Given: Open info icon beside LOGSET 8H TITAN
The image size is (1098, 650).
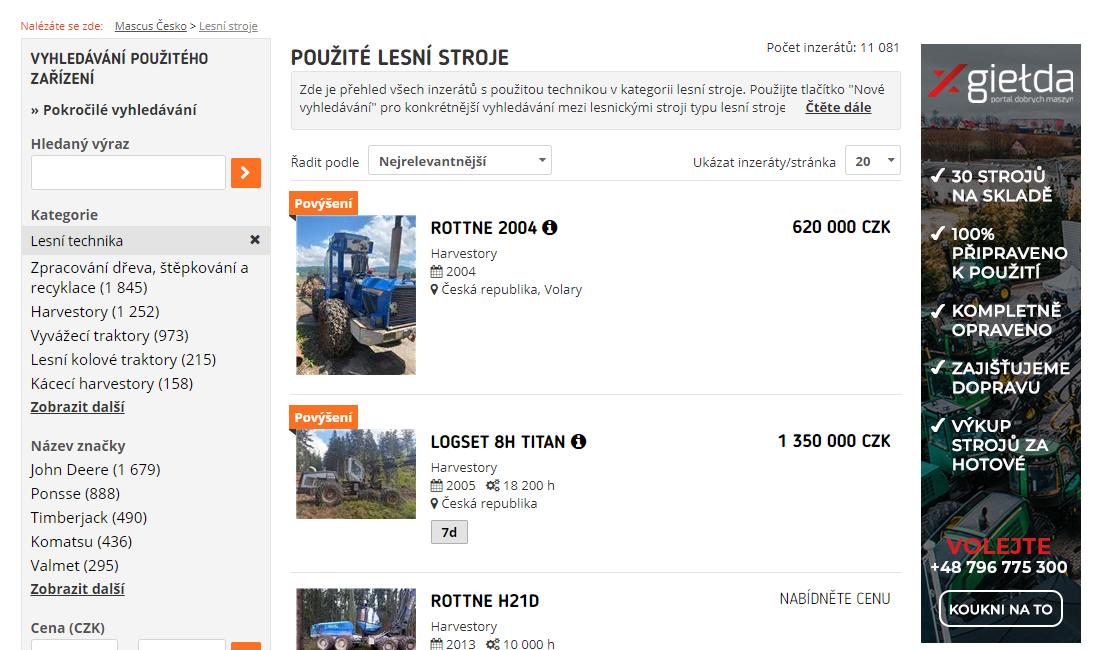Looking at the screenshot, I should pyautogui.click(x=578, y=442).
